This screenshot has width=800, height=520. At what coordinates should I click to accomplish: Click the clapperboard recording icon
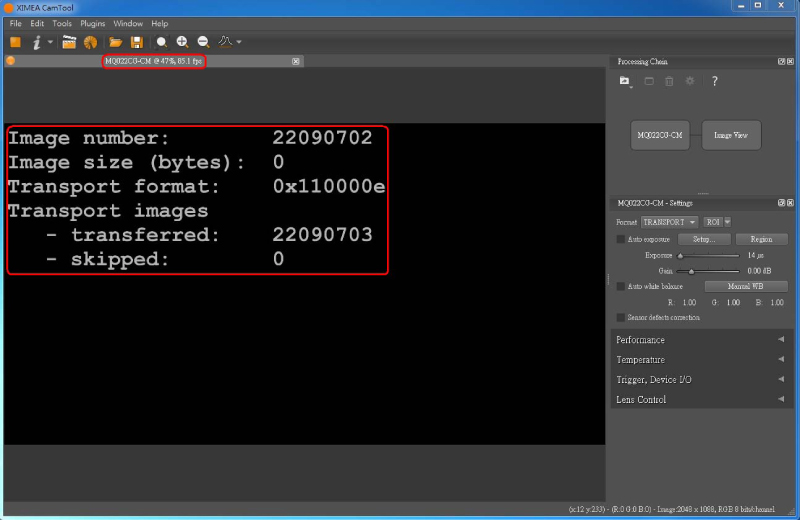point(69,42)
